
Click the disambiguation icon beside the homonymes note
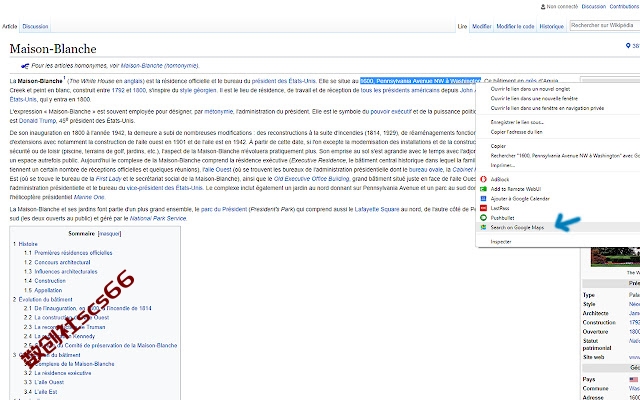(25, 66)
